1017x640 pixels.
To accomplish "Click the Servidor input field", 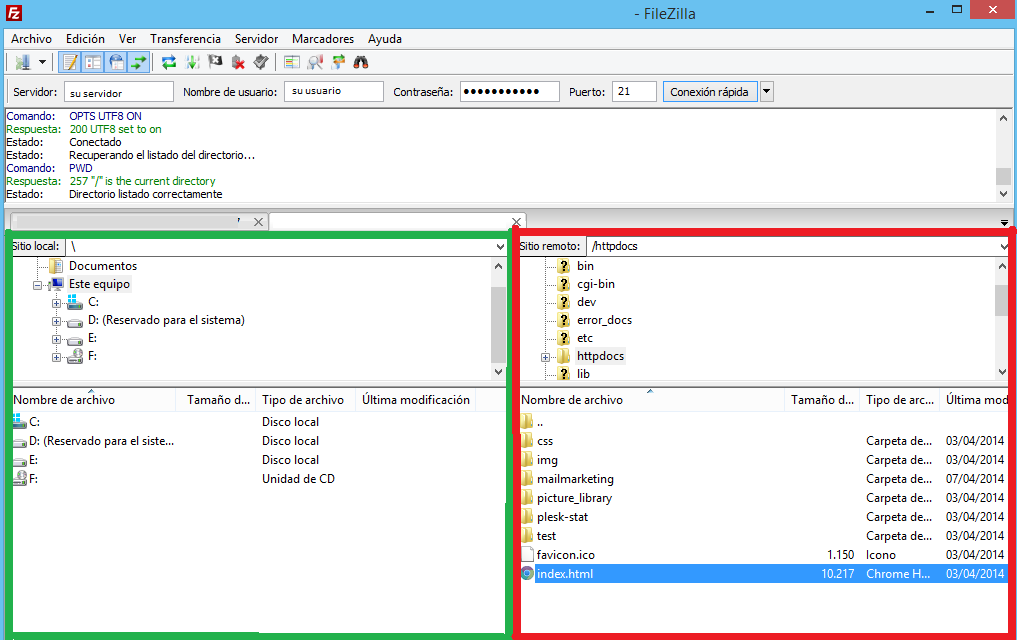I will [x=119, y=92].
